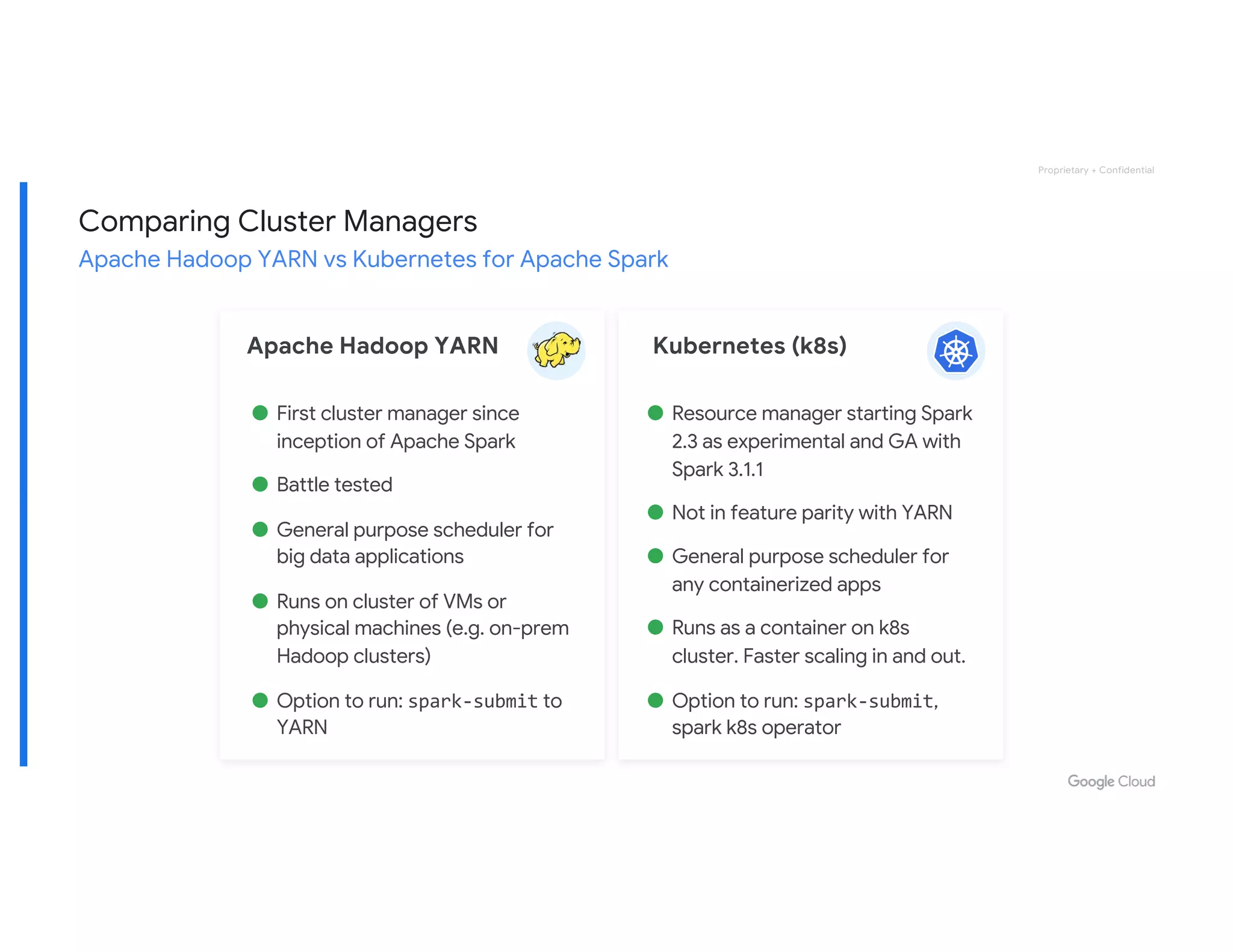Click the Kubernetes (k8s) card heading
Screen dimensions: 1233x952
[x=750, y=346]
